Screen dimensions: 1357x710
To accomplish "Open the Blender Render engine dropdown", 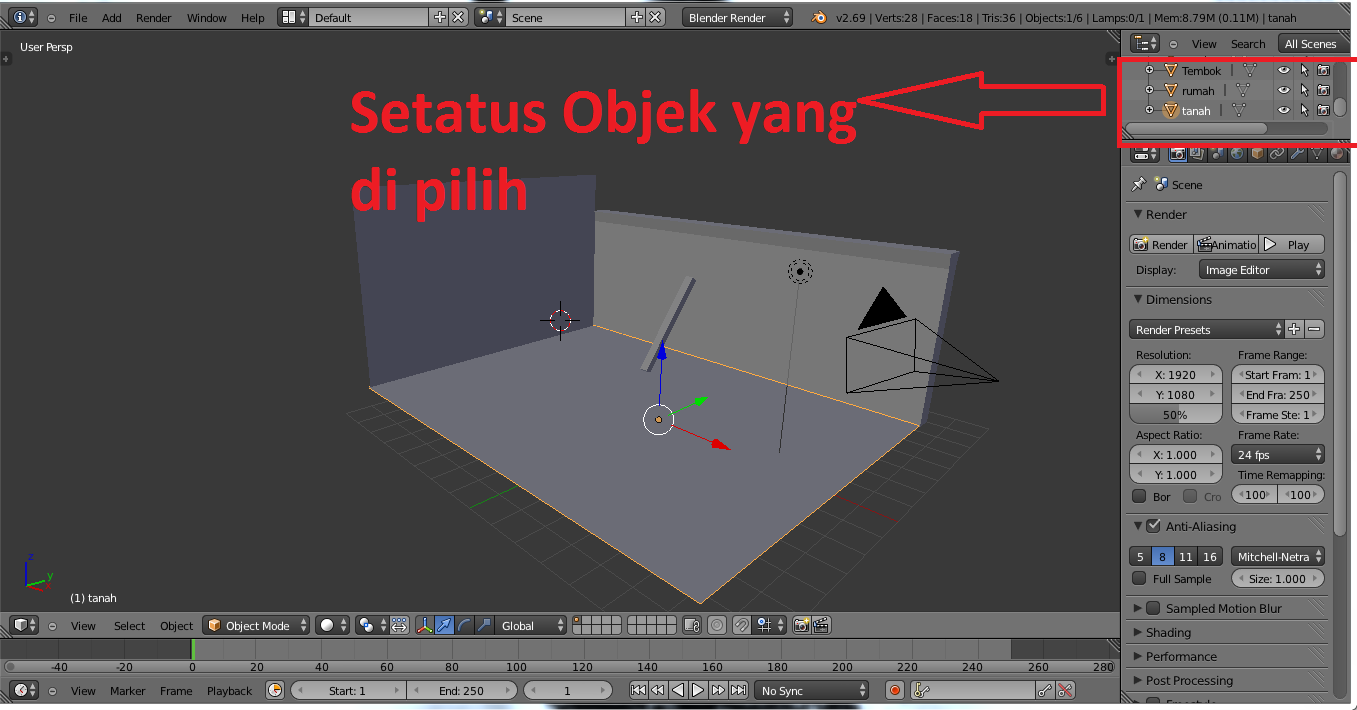I will click(x=738, y=17).
